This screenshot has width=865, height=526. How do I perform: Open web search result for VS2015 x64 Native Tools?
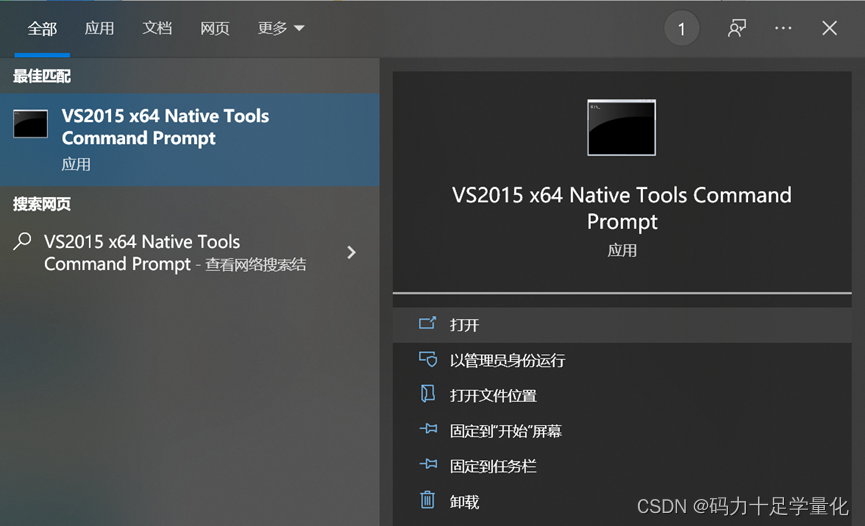[x=190, y=253]
